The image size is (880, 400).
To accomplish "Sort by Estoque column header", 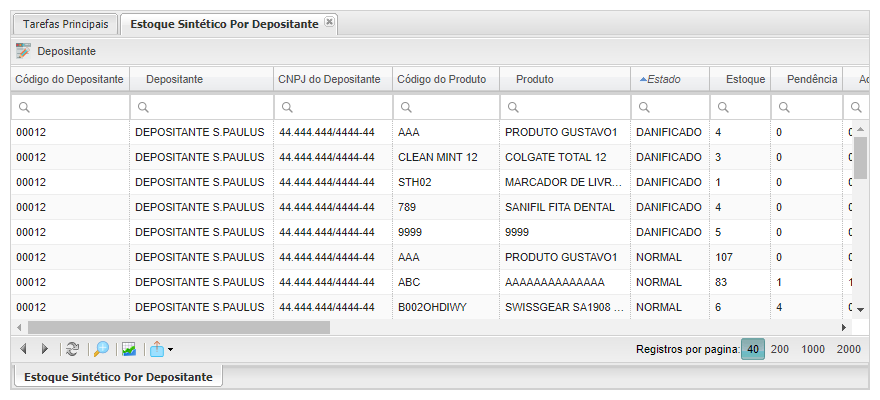I will click(x=745, y=79).
